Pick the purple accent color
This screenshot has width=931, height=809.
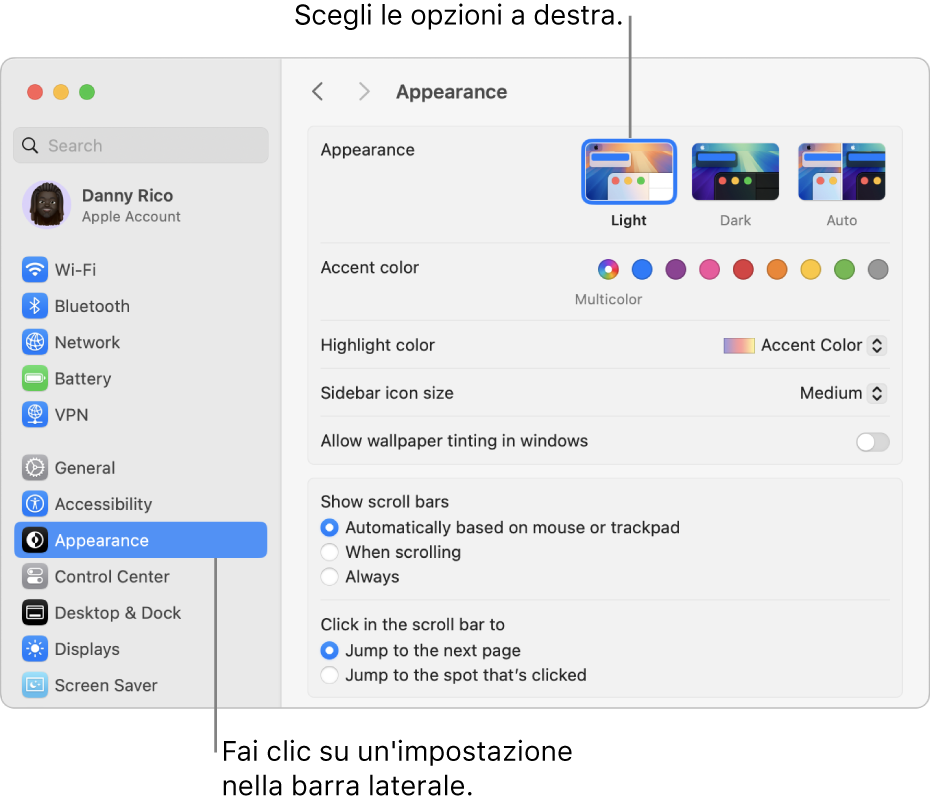point(676,269)
